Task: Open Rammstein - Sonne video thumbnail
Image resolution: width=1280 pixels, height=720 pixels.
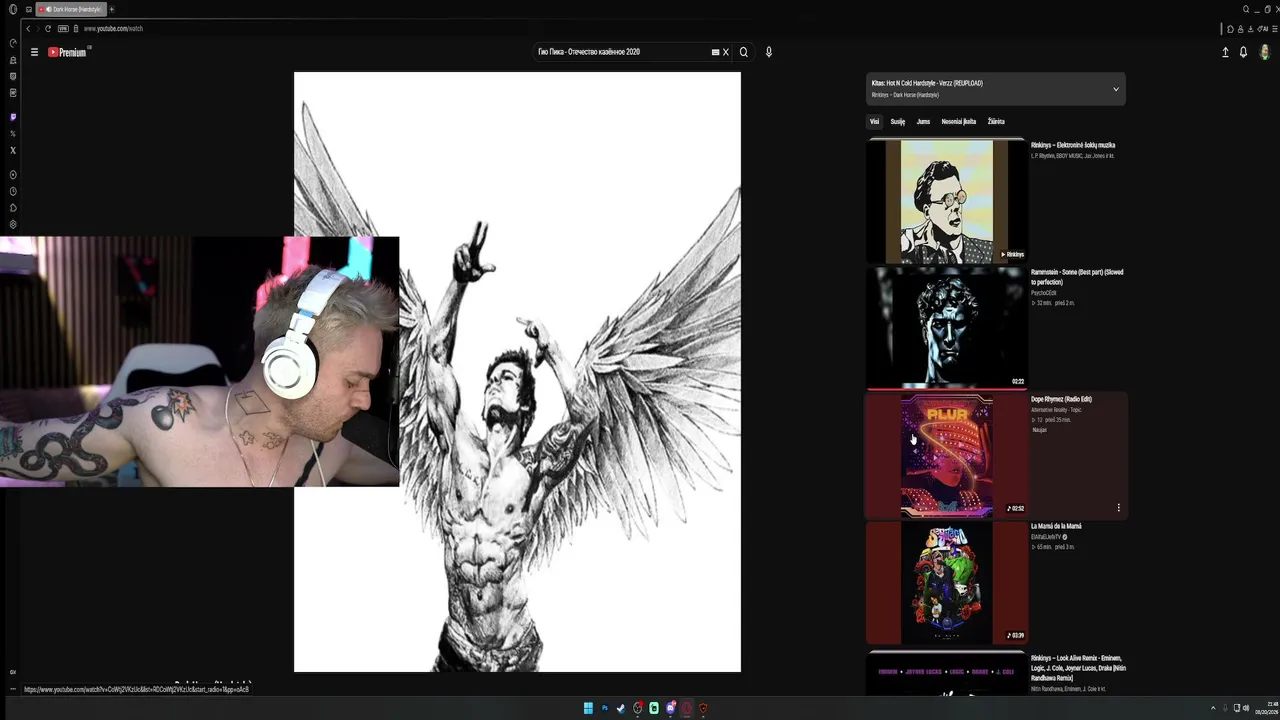Action: 946,328
